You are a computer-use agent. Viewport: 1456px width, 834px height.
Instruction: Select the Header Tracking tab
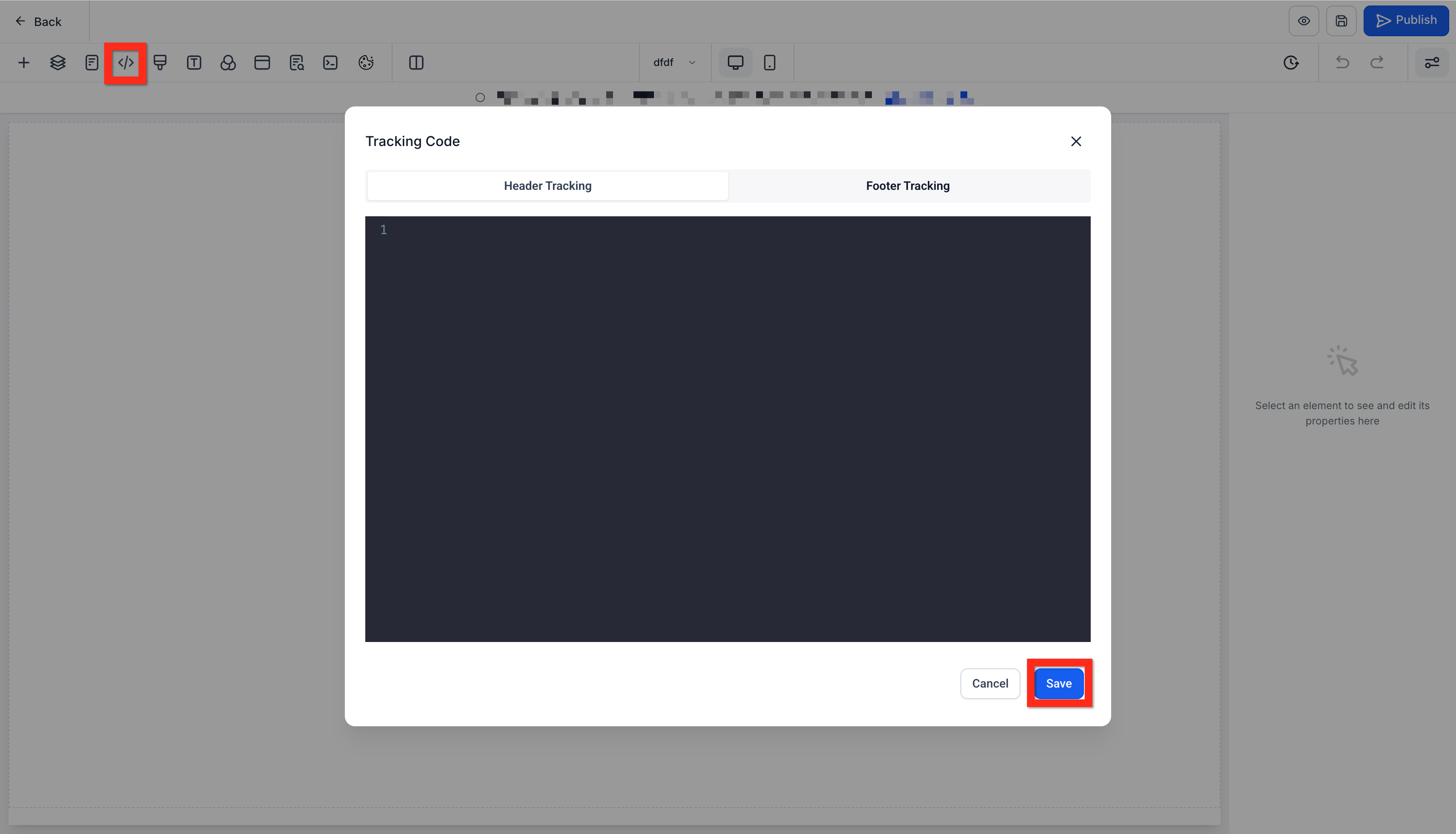click(x=547, y=186)
